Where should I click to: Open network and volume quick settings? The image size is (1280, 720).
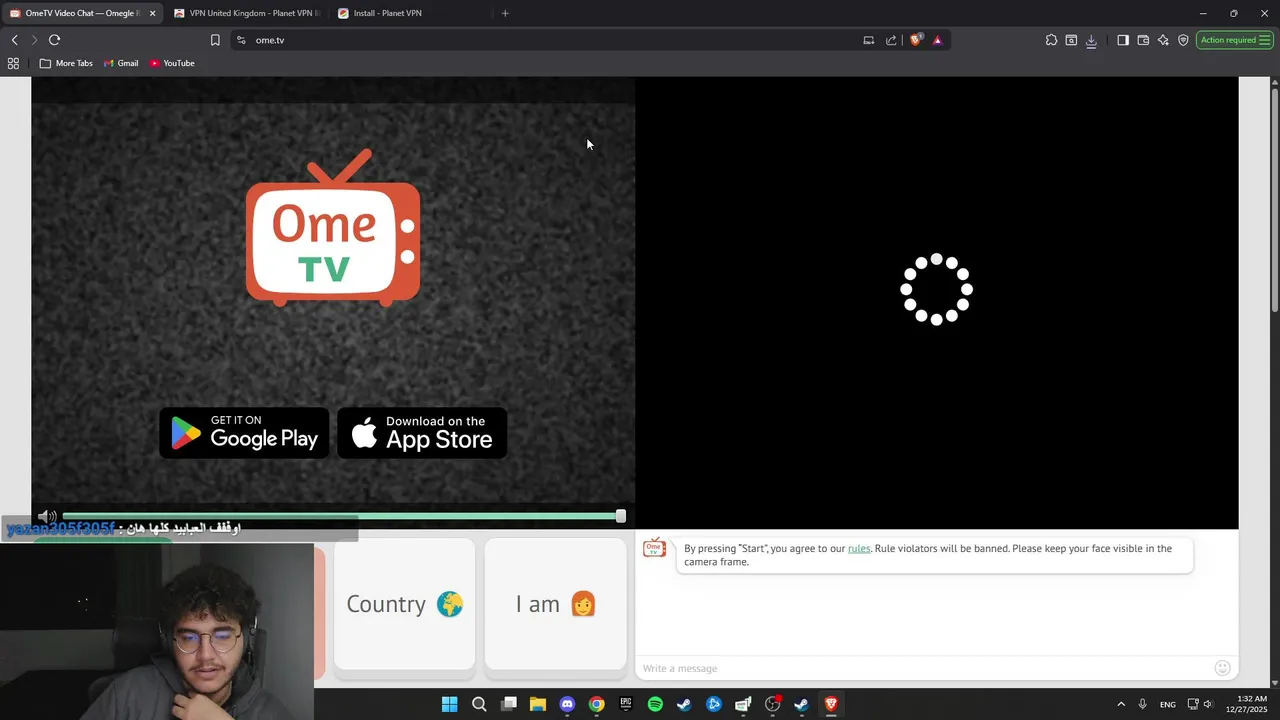(1200, 704)
